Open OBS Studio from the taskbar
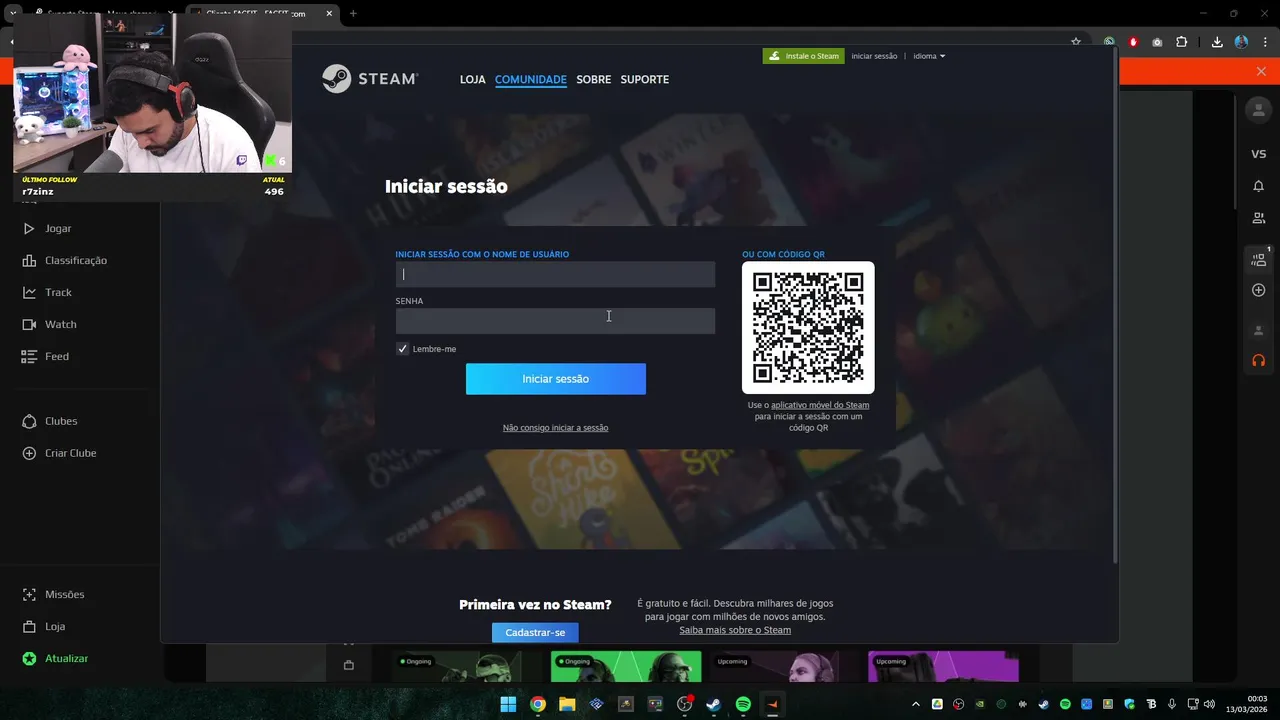1280x720 pixels. [684, 704]
